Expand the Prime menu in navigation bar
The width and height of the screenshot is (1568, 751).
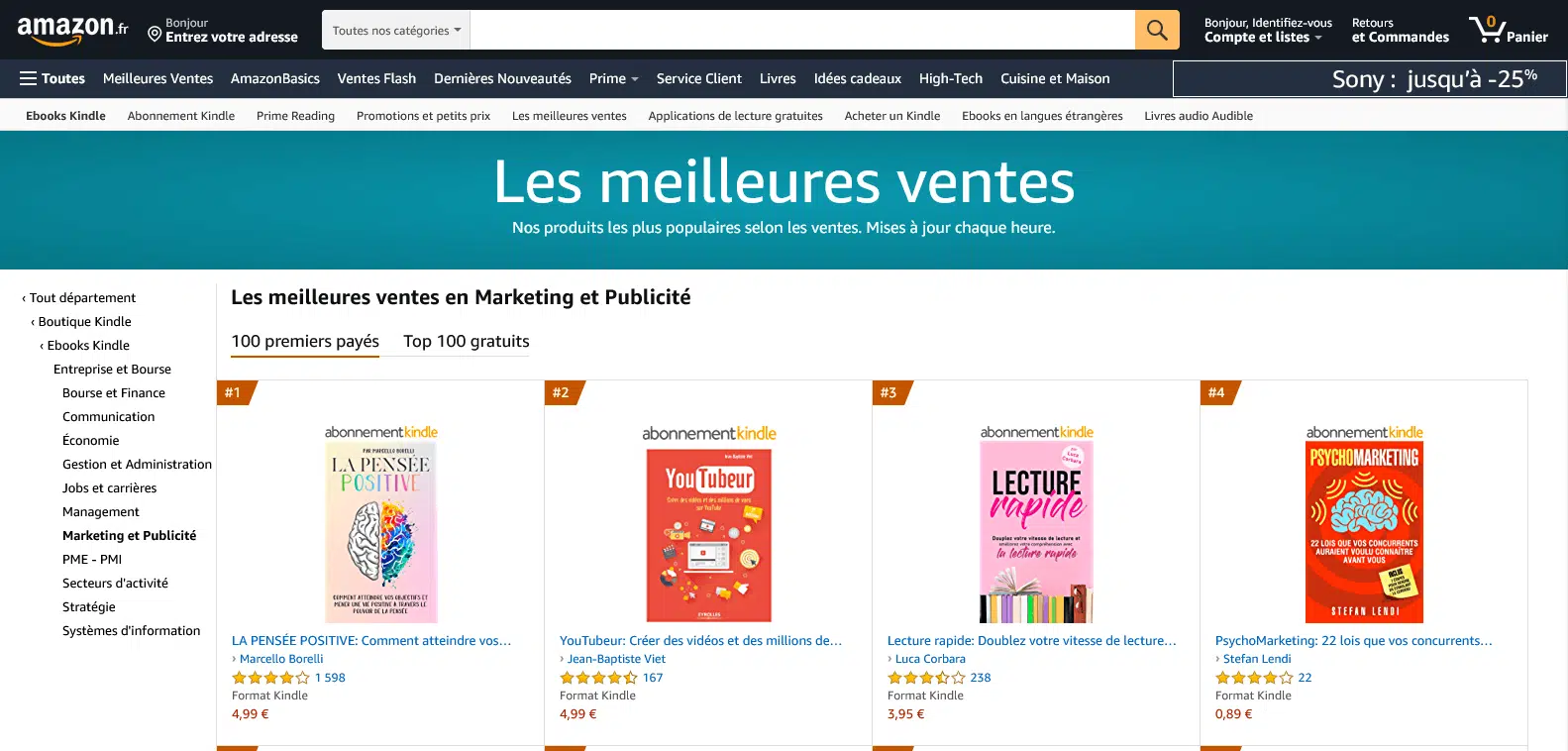(x=613, y=78)
